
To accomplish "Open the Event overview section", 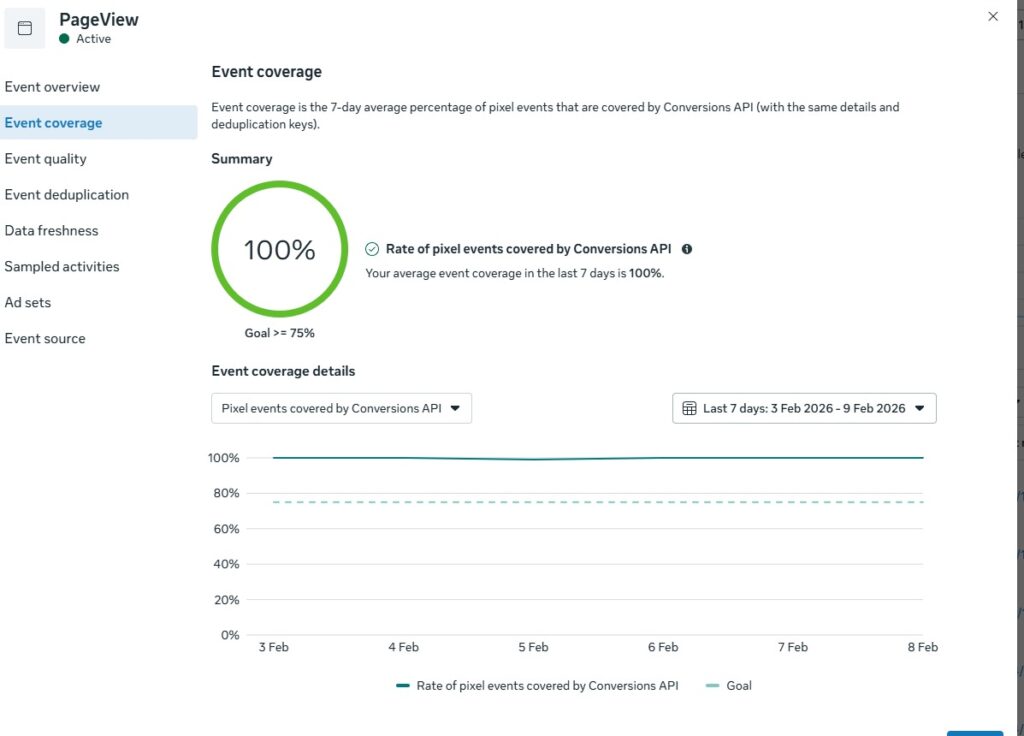I will click(52, 87).
